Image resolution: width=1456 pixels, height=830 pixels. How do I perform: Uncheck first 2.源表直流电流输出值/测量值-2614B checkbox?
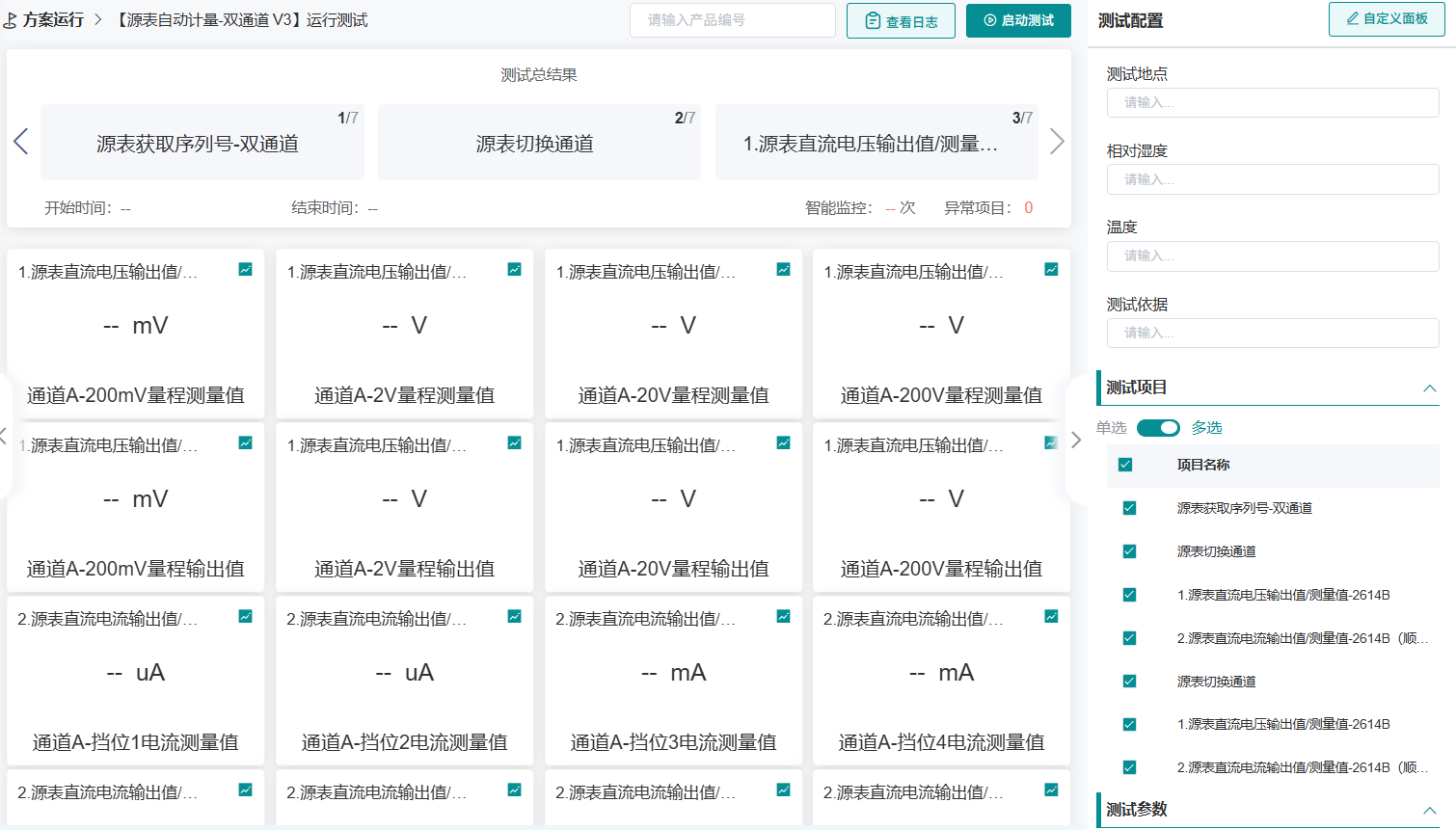[x=1129, y=638]
